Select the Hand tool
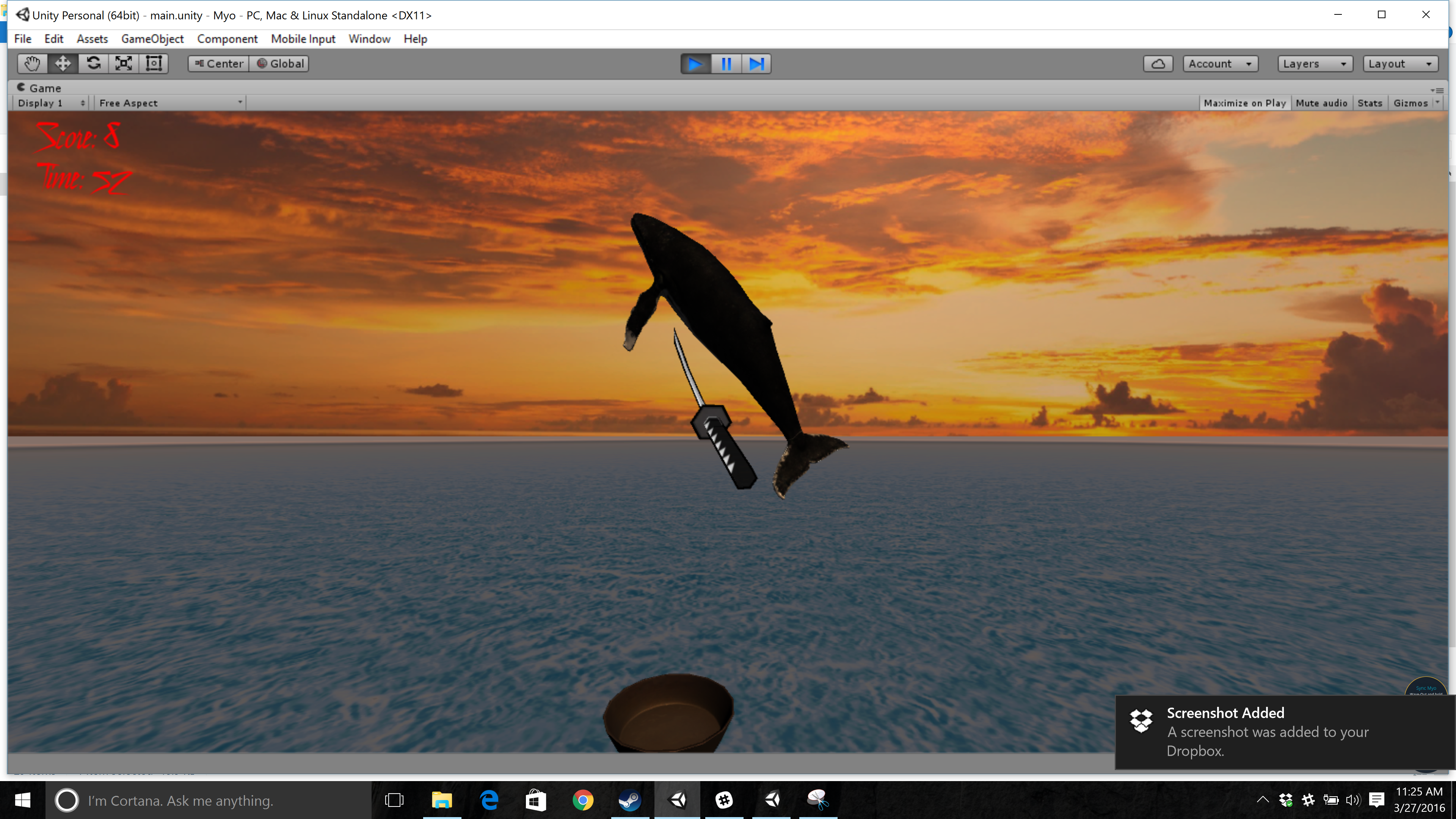 click(x=32, y=63)
